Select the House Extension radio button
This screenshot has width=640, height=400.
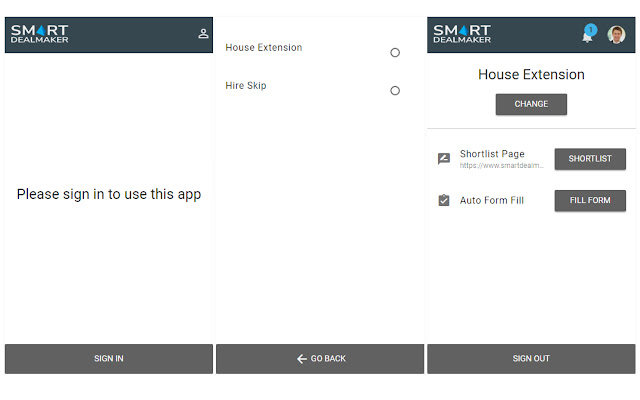(x=395, y=52)
